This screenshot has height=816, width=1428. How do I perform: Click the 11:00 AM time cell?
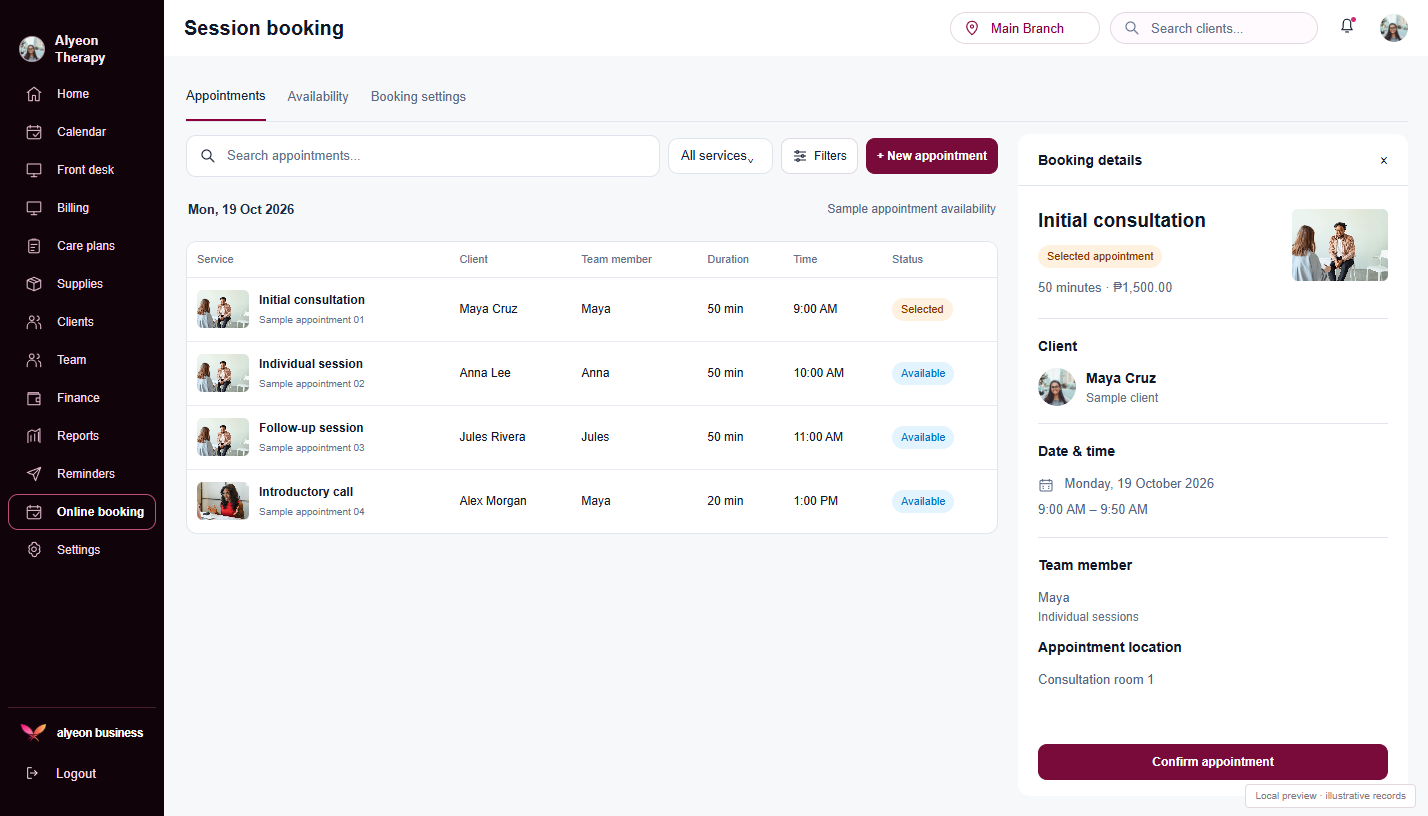[818, 437]
